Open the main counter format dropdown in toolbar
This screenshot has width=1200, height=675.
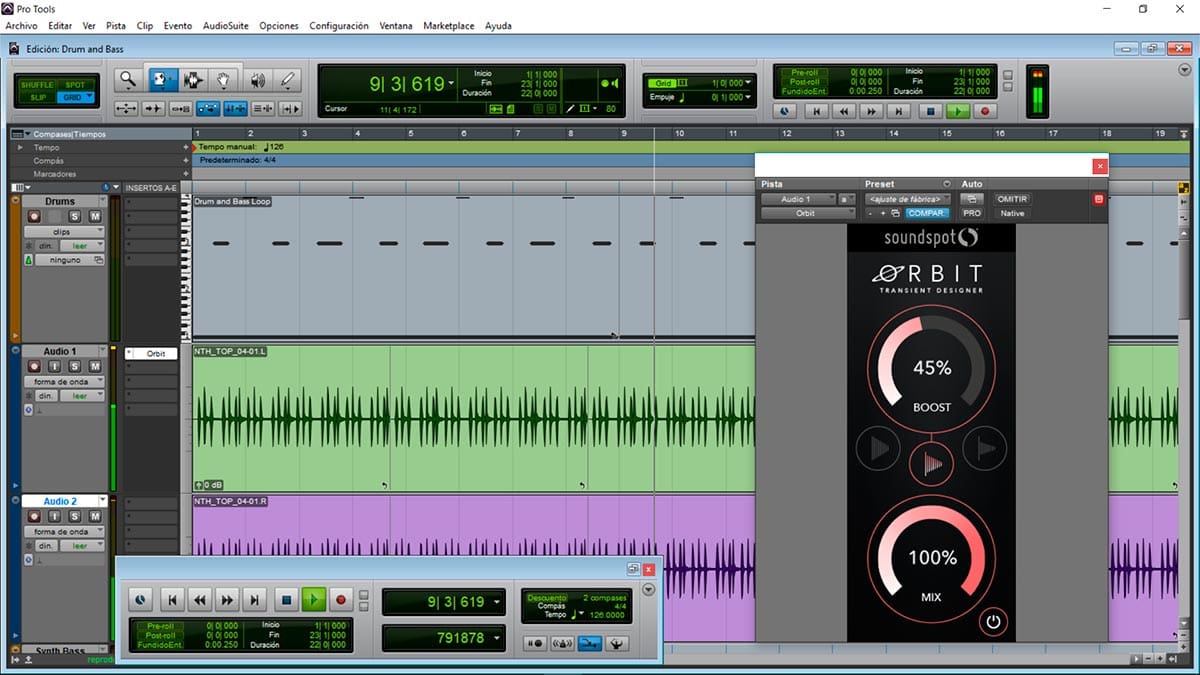tap(451, 84)
